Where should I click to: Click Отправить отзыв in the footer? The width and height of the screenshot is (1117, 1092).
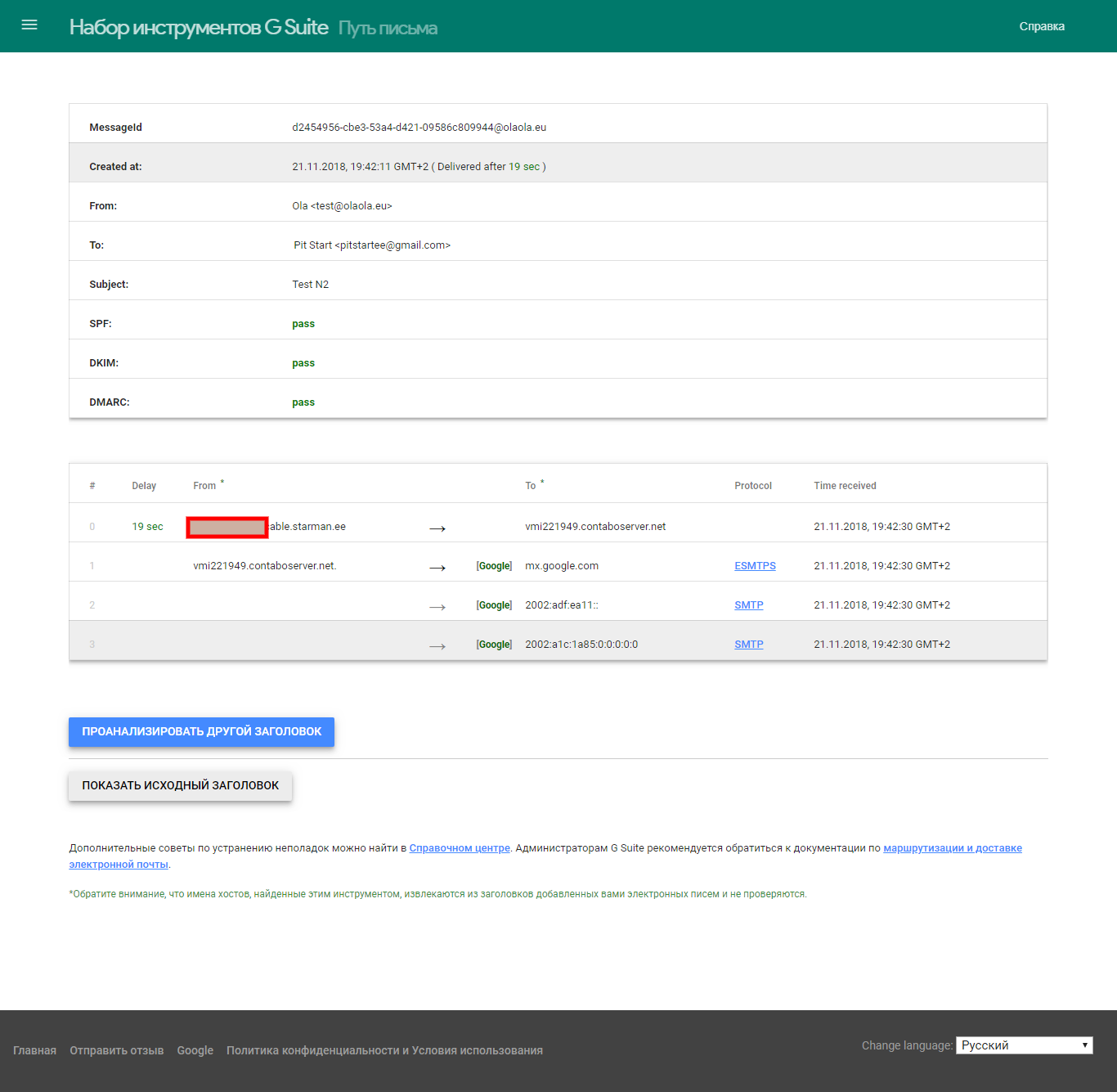[x=116, y=1050]
